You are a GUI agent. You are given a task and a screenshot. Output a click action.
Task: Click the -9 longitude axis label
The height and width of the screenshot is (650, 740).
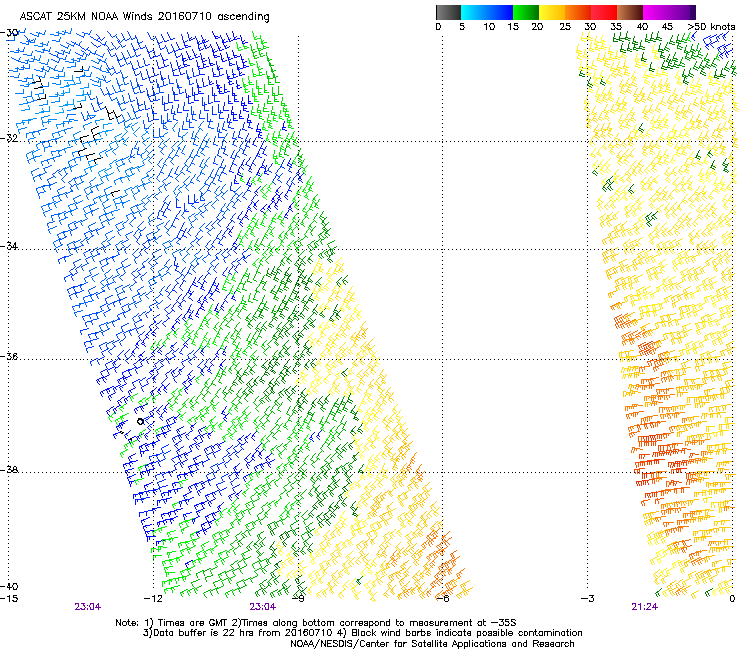point(298,599)
